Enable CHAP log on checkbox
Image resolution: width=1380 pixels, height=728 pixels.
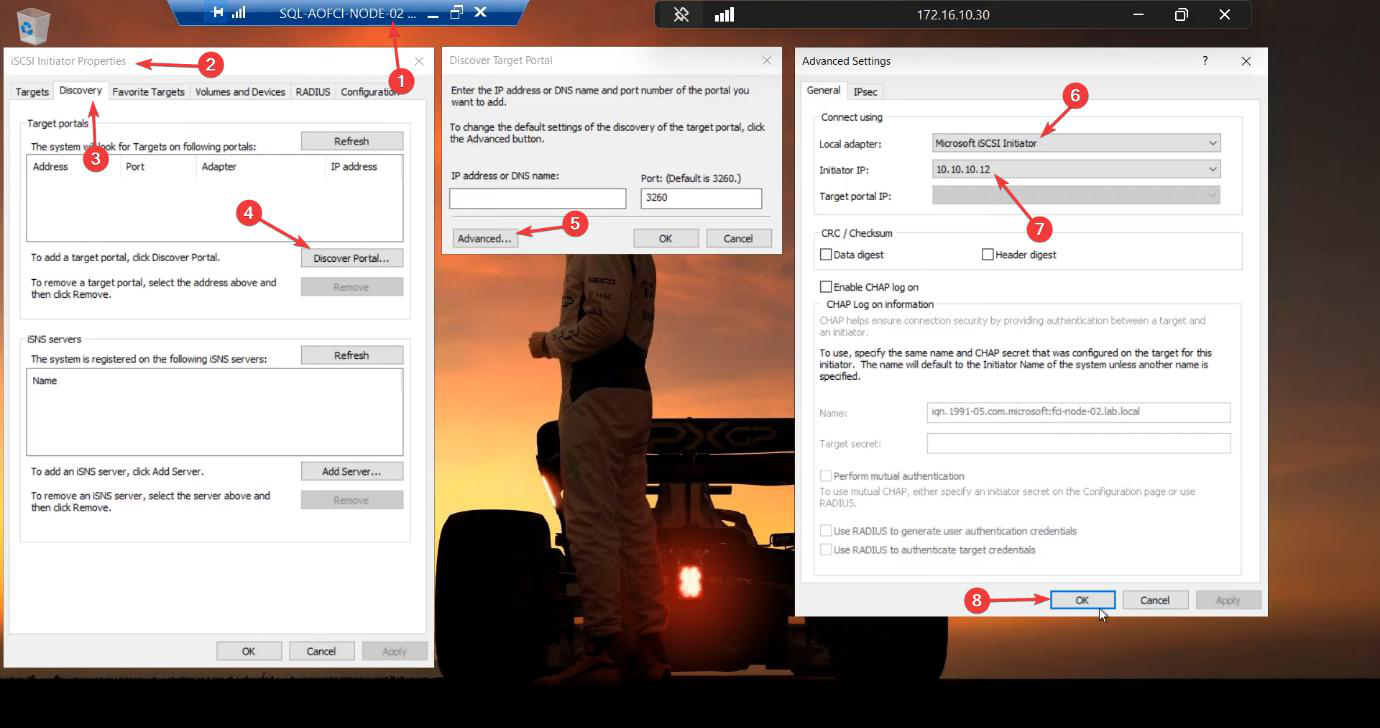click(x=826, y=287)
